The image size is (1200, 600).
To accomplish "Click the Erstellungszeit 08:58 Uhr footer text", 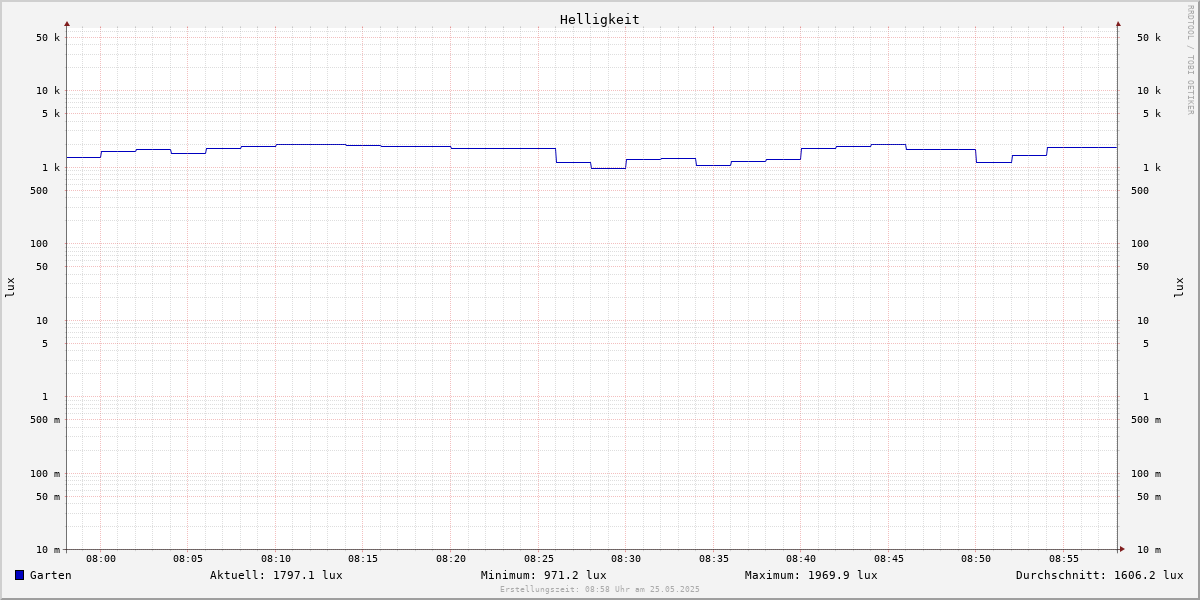I will (600, 589).
